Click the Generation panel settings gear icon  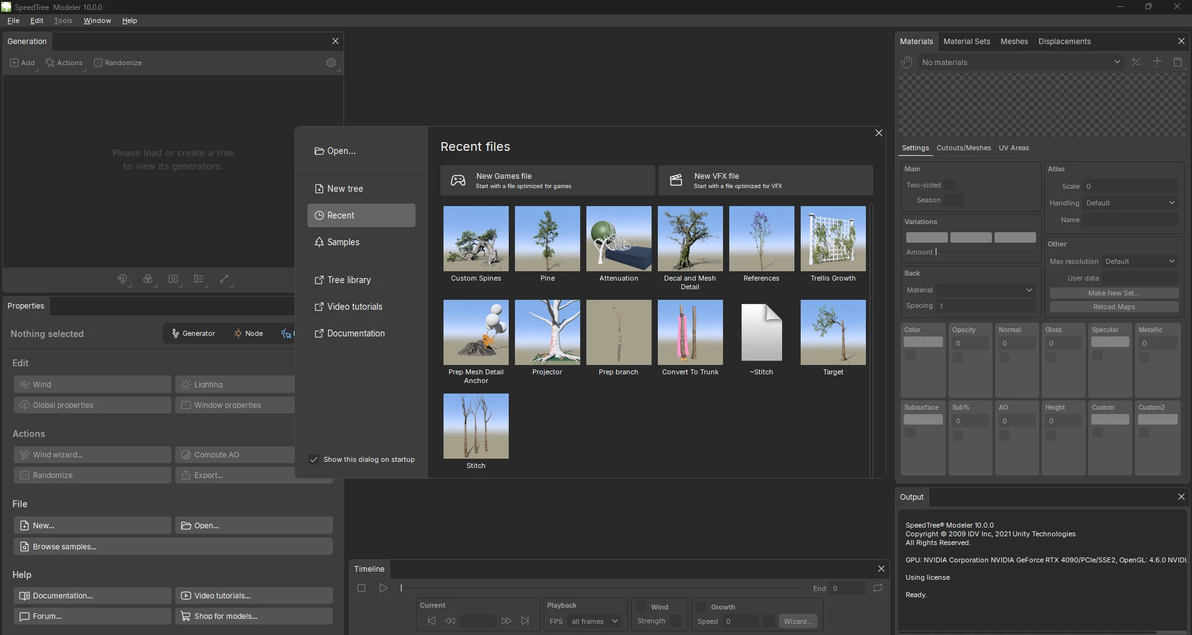point(331,63)
